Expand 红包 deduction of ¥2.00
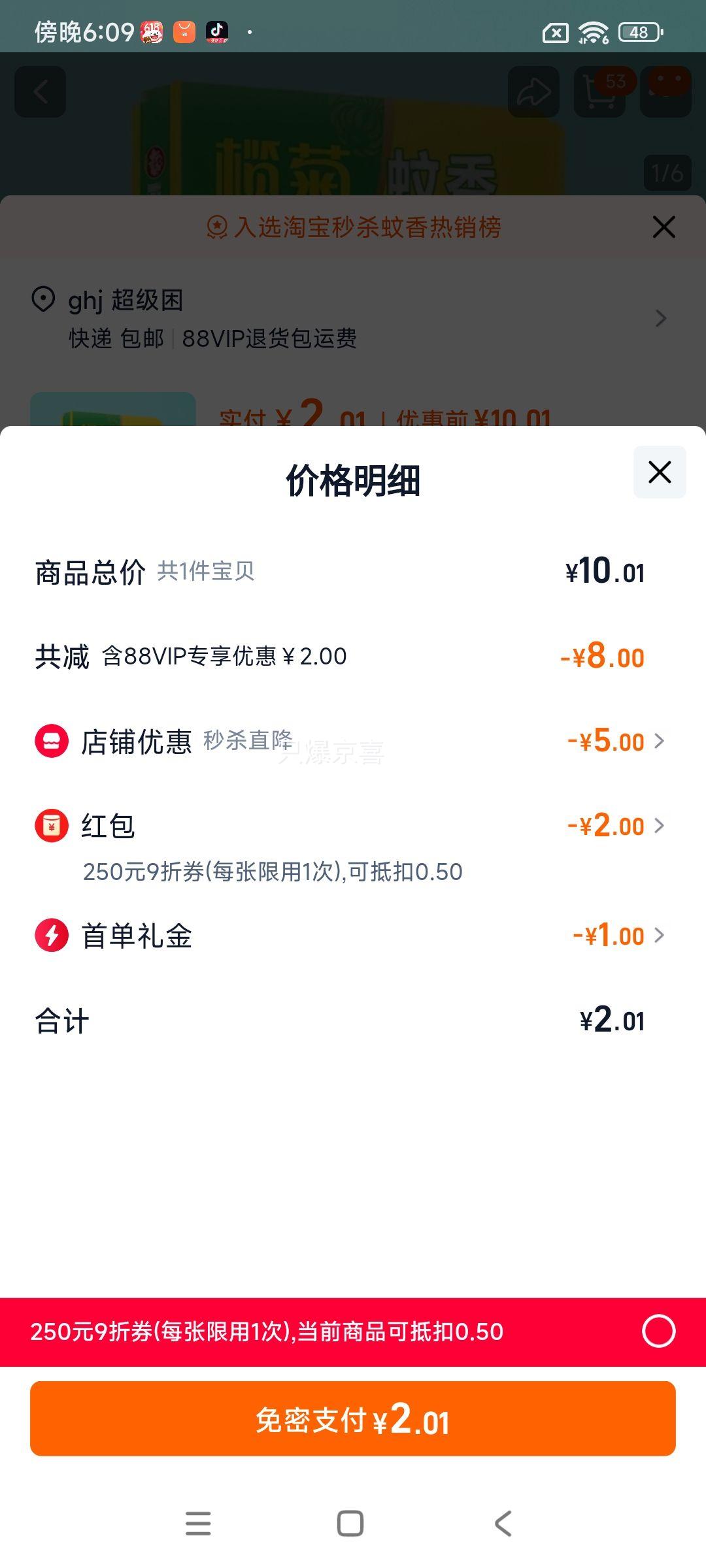 coord(616,826)
